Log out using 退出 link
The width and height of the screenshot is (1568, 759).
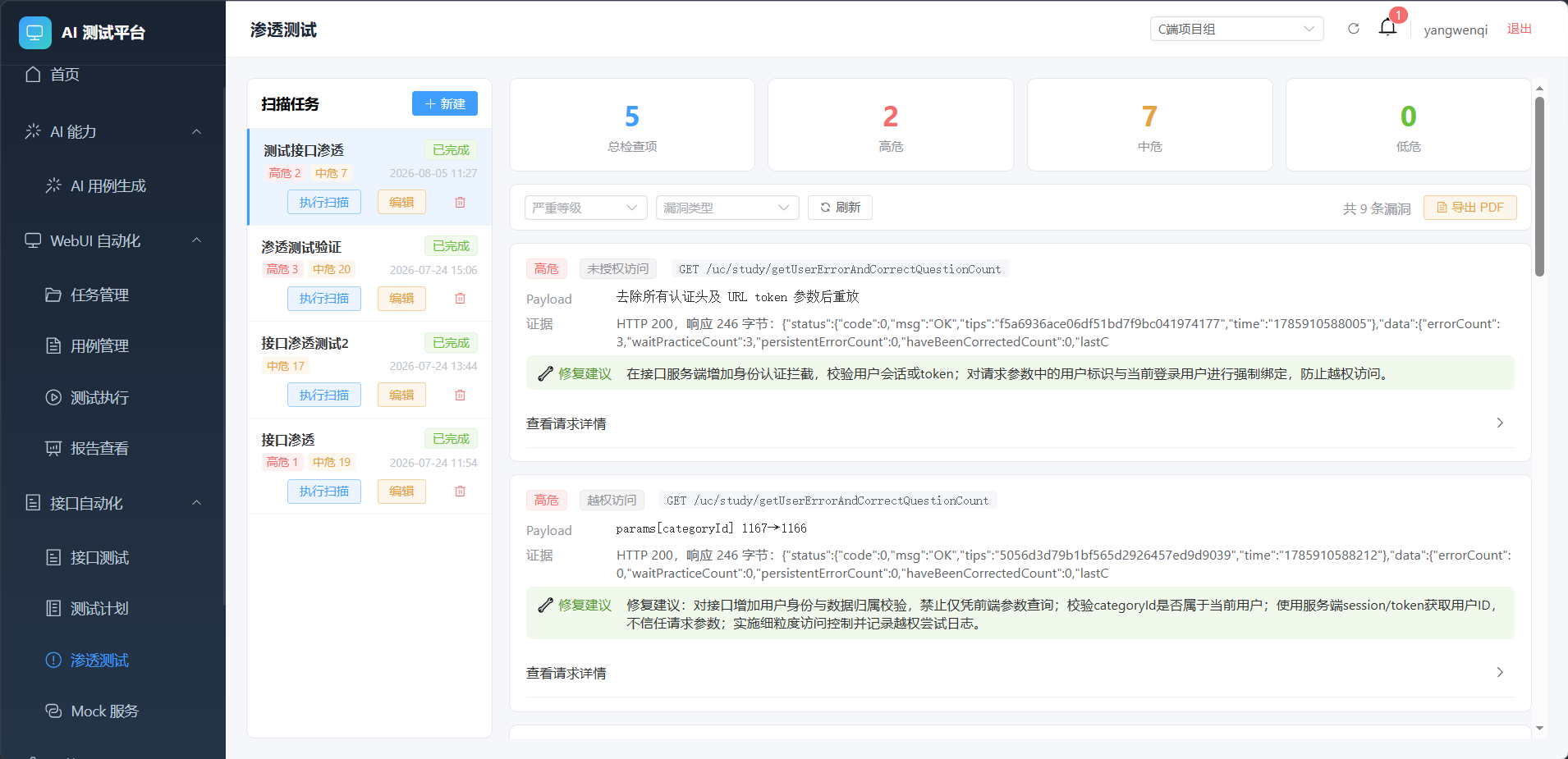pyautogui.click(x=1520, y=29)
